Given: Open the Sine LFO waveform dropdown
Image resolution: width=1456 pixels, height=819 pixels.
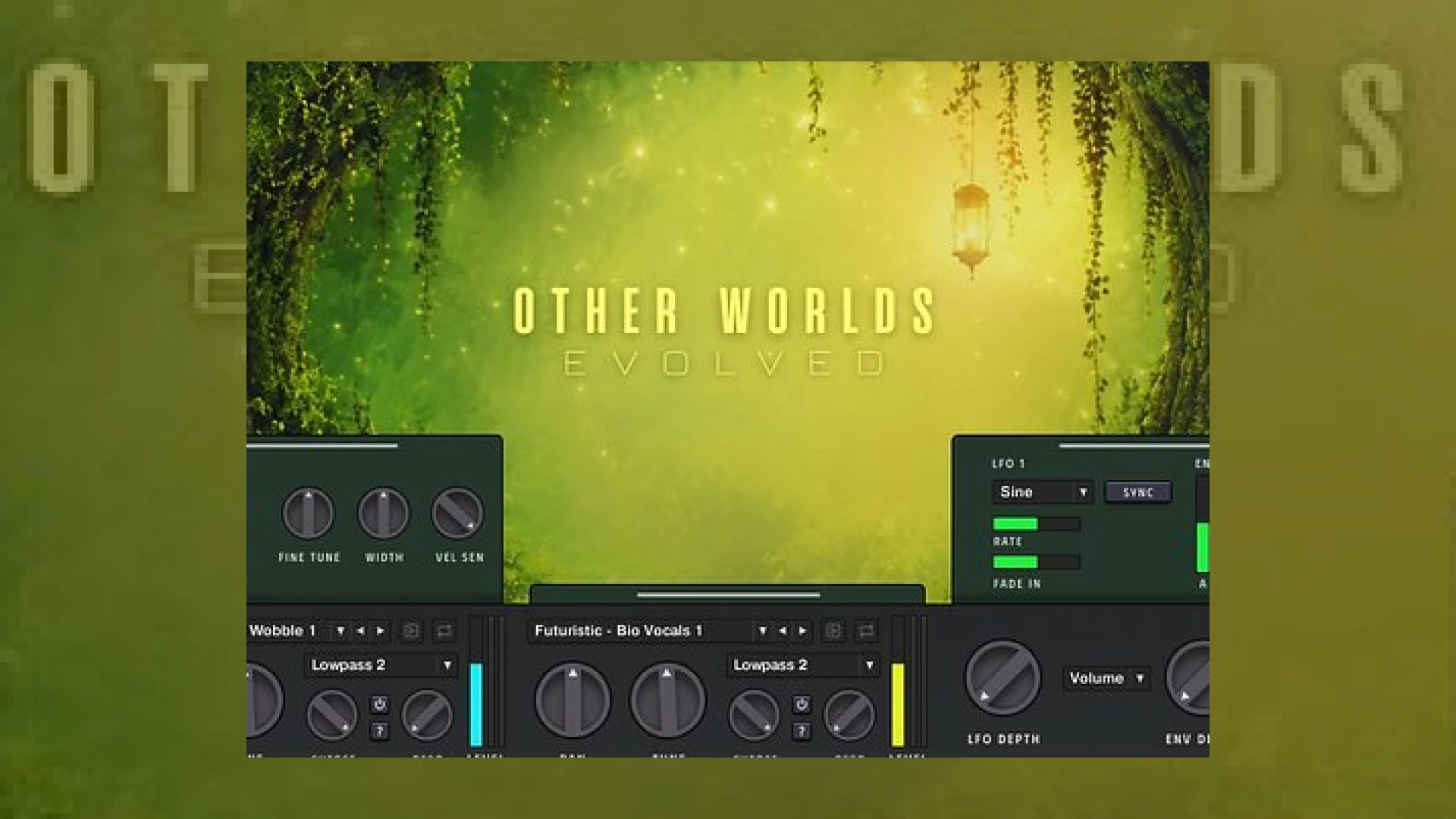Looking at the screenshot, I should (x=1043, y=492).
